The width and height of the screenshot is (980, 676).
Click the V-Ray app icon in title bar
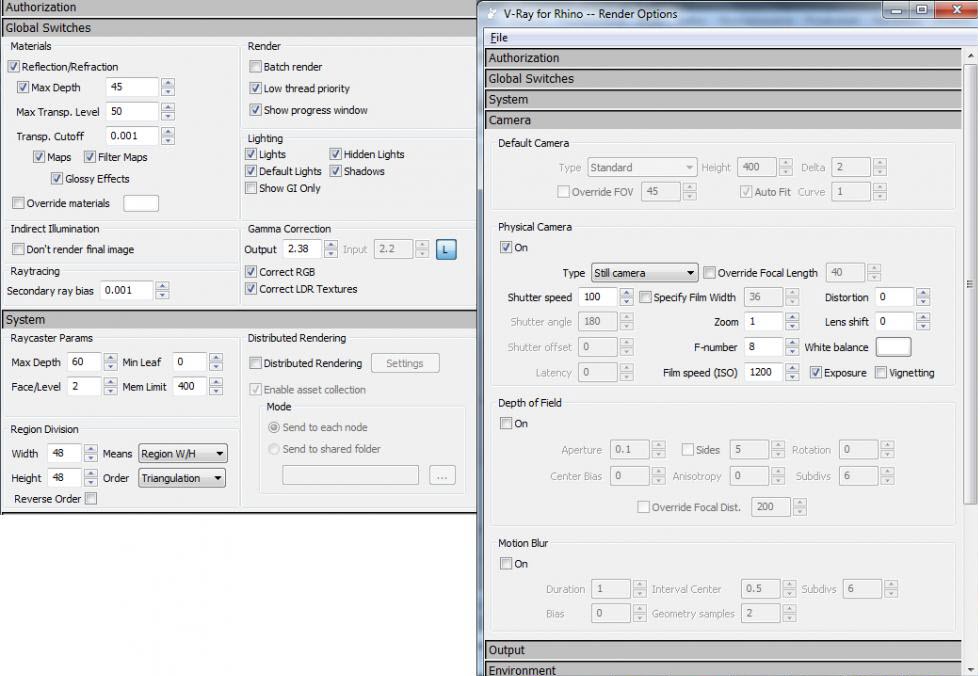point(492,13)
